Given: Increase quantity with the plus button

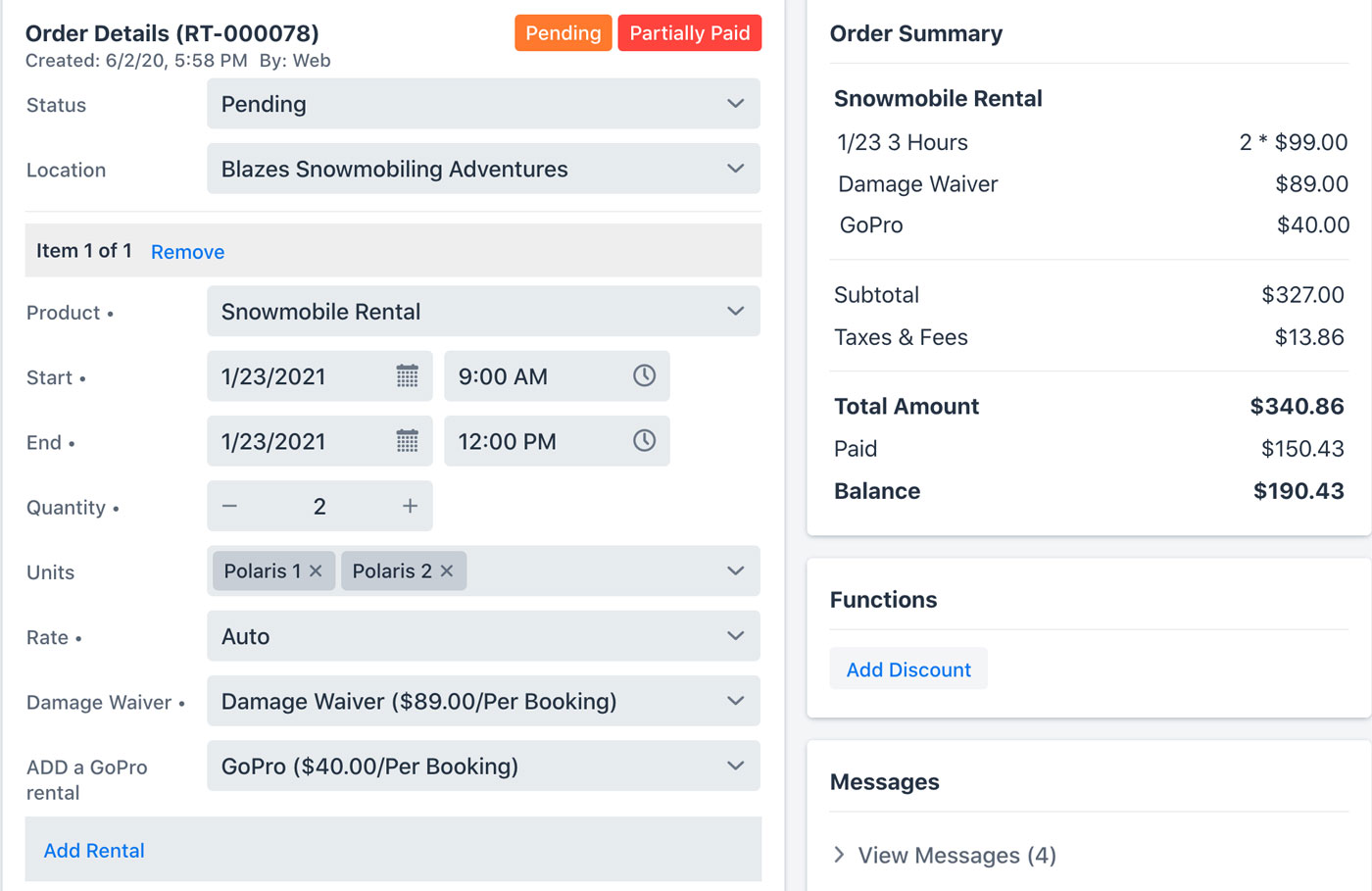Looking at the screenshot, I should click(x=410, y=507).
